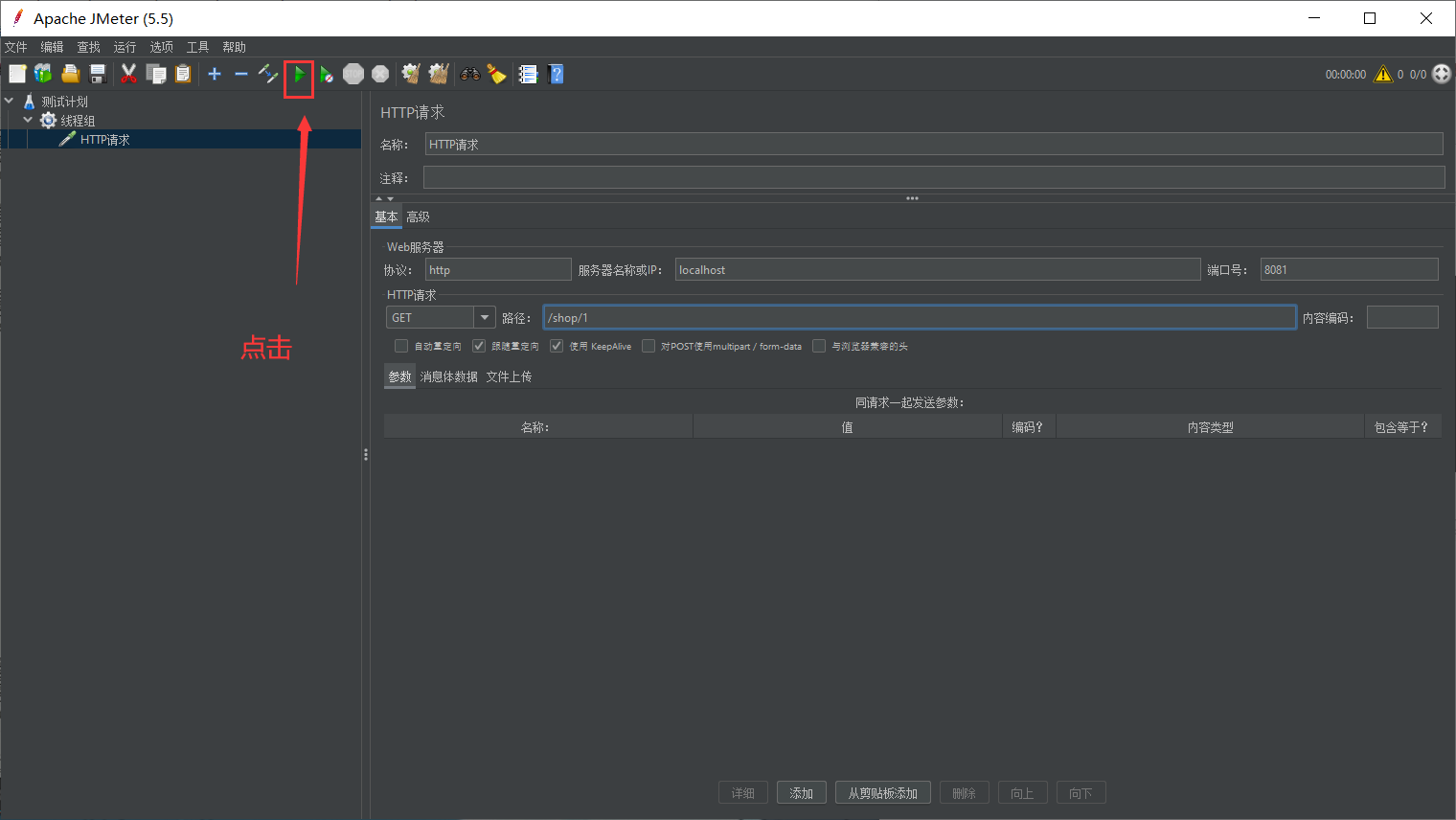Uncheck the follow redirects checkbox (跟随重定向)
The height and width of the screenshot is (820, 1456).
point(479,346)
